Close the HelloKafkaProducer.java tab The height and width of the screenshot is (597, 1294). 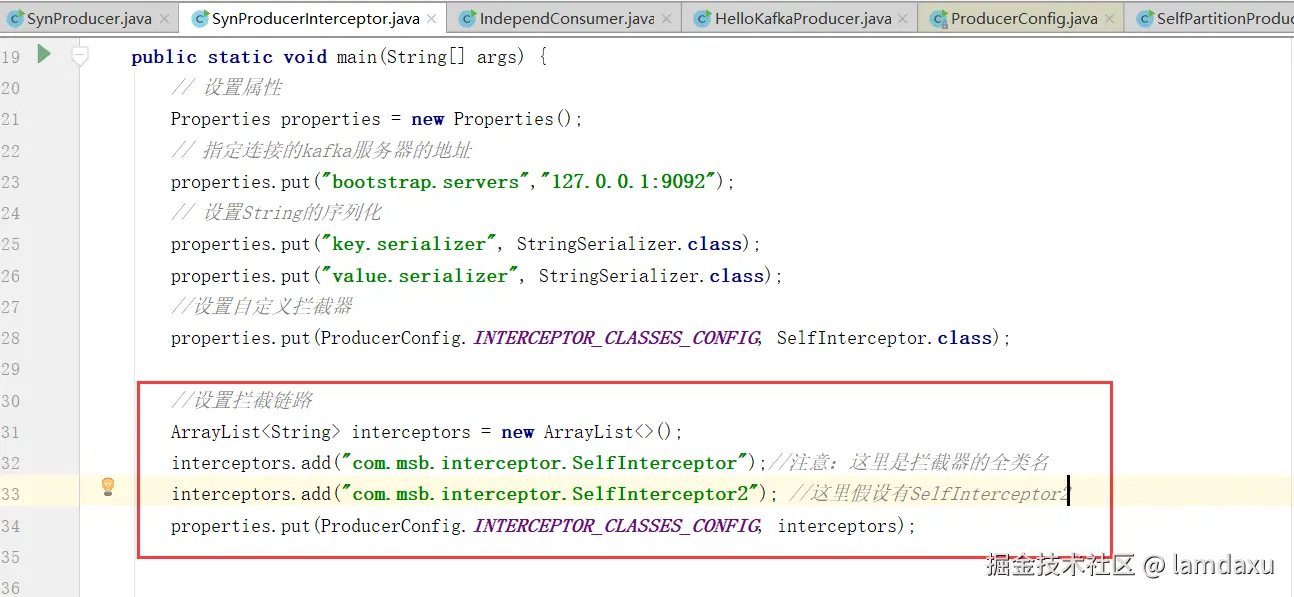coord(905,19)
